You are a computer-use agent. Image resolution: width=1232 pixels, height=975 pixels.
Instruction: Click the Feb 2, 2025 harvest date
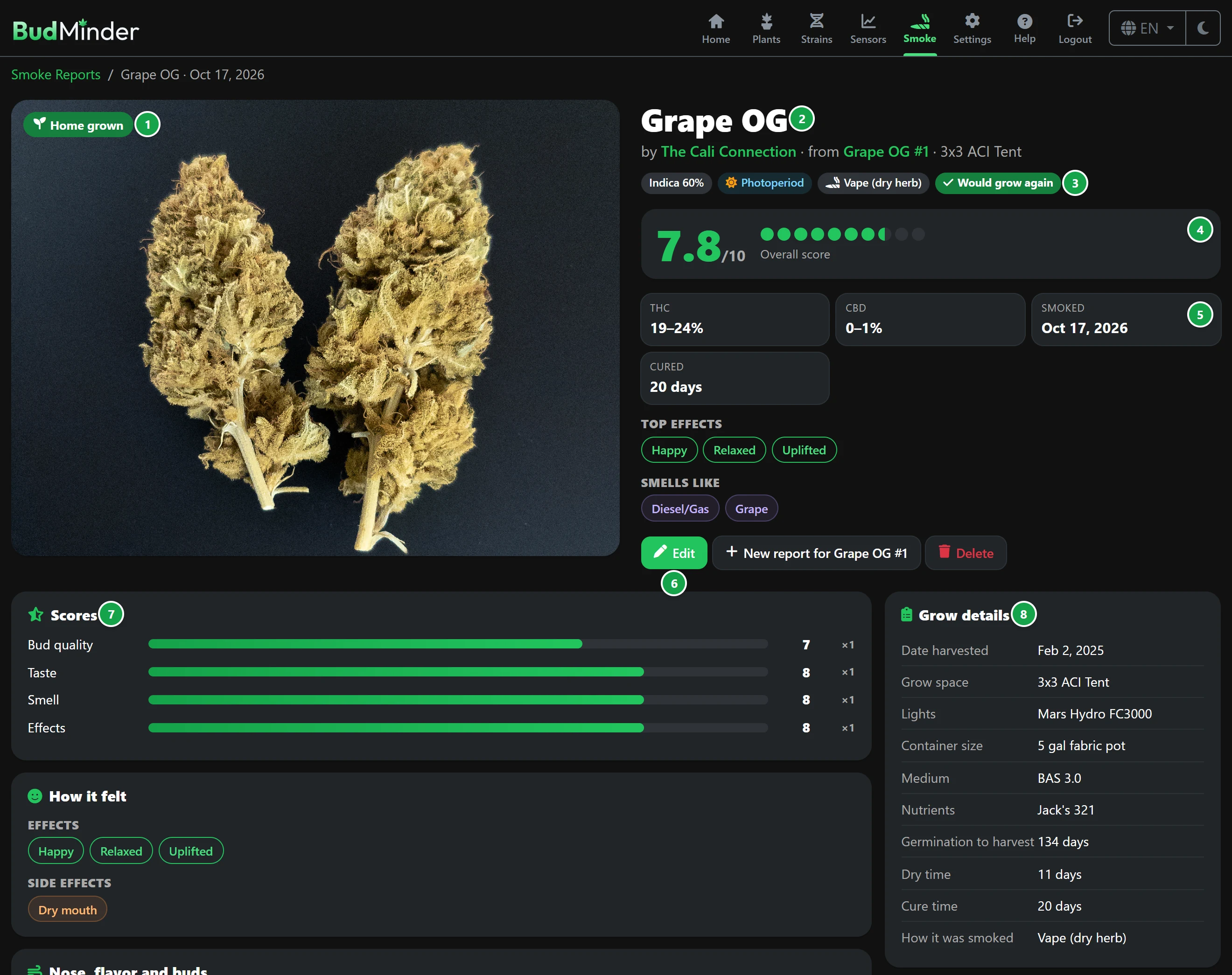pyautogui.click(x=1071, y=650)
